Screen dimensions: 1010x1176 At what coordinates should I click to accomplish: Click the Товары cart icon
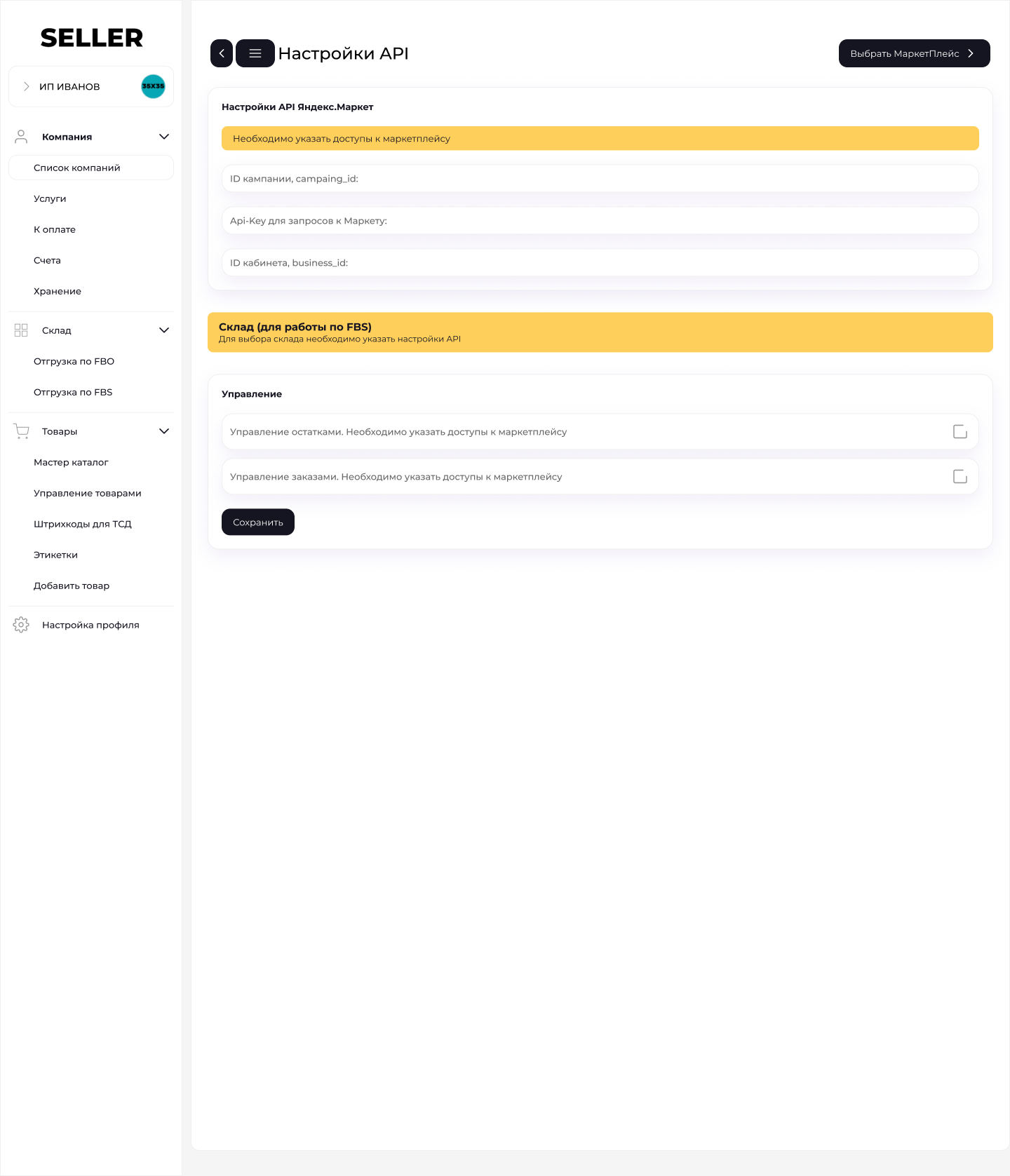[21, 431]
